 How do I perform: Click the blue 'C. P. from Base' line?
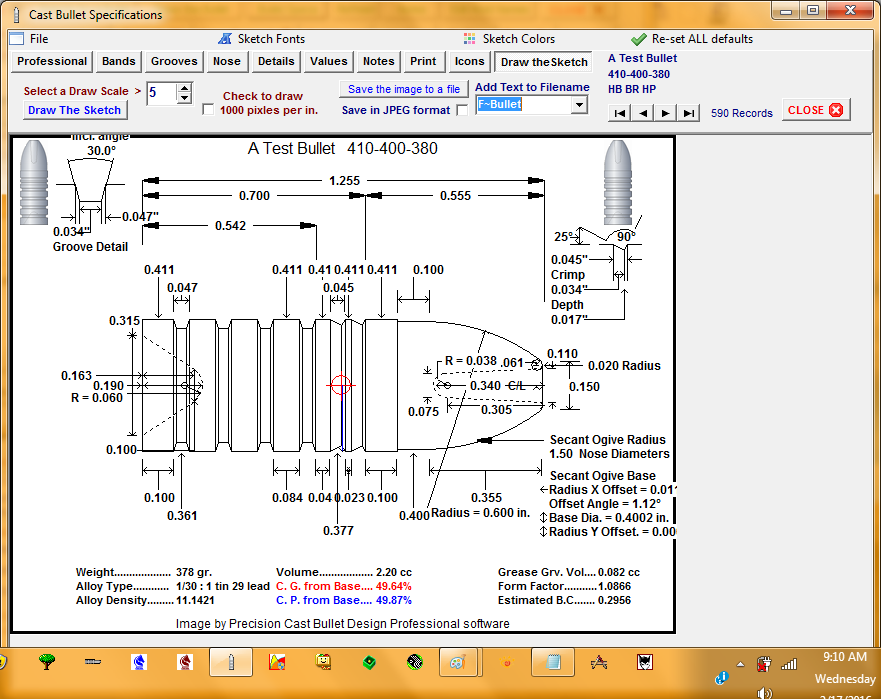click(344, 600)
